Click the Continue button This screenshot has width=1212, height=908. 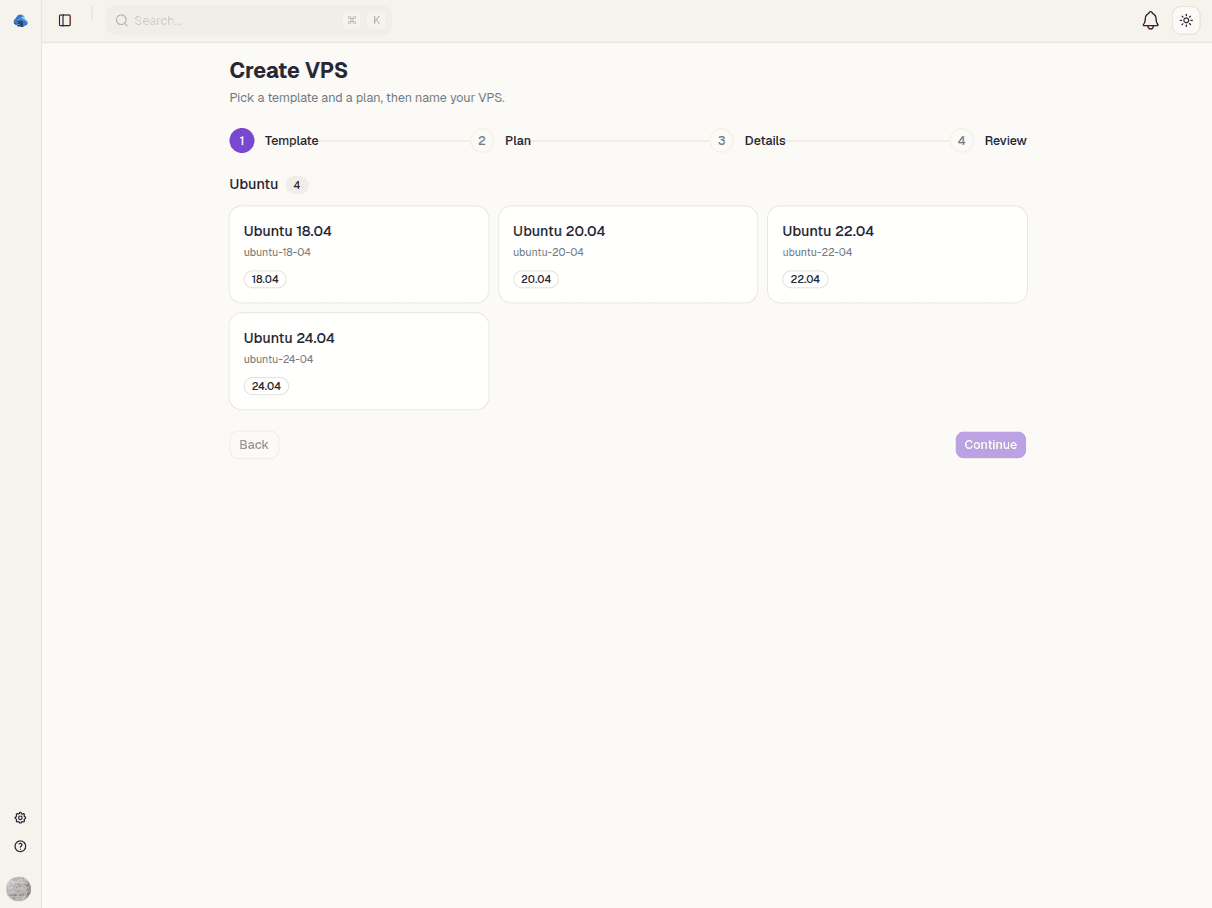pyautogui.click(x=990, y=445)
